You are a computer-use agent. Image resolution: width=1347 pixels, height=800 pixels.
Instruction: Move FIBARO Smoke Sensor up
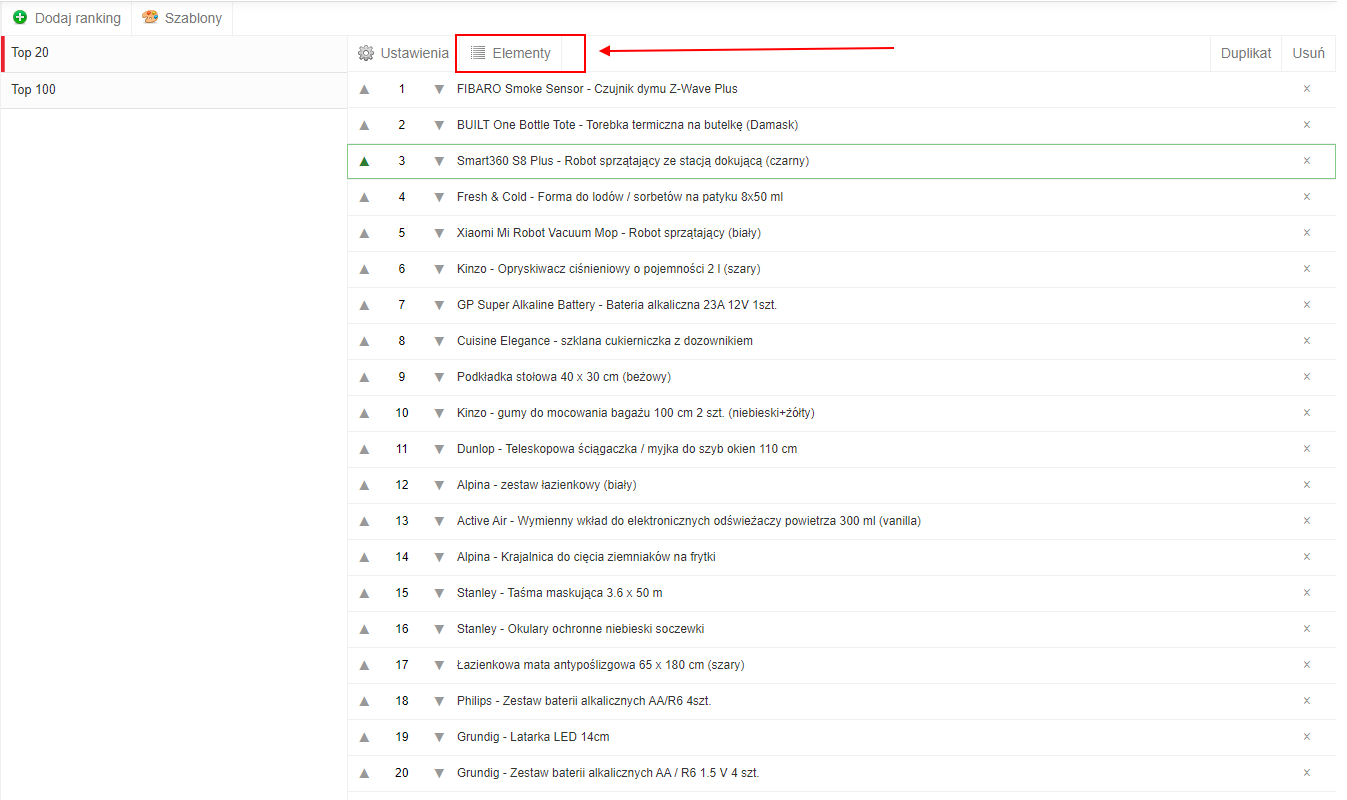tap(364, 89)
